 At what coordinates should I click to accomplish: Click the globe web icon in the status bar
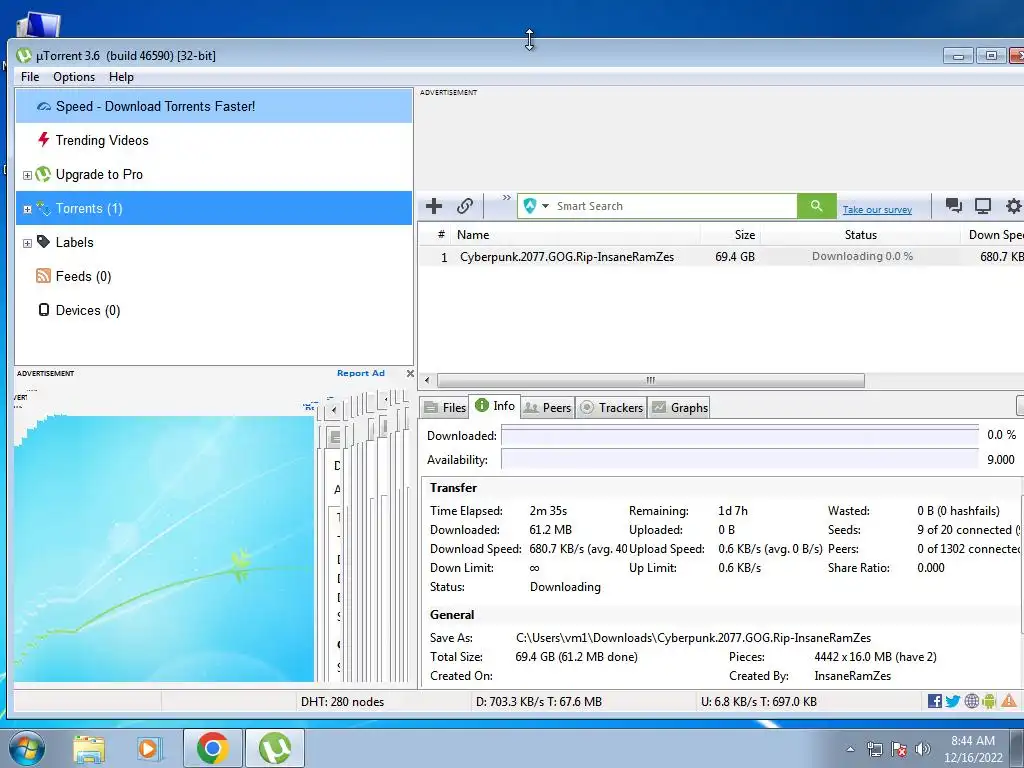pos(971,701)
